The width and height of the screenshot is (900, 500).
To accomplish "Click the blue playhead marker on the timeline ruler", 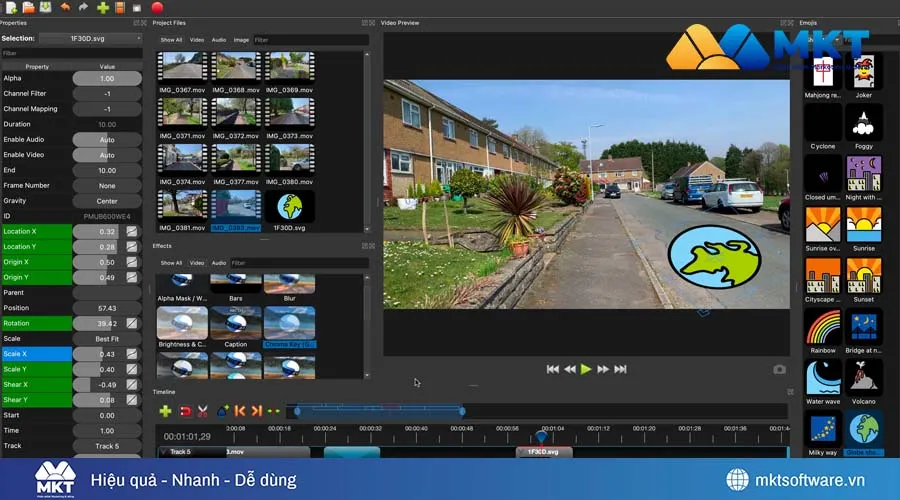I will click(x=541, y=436).
